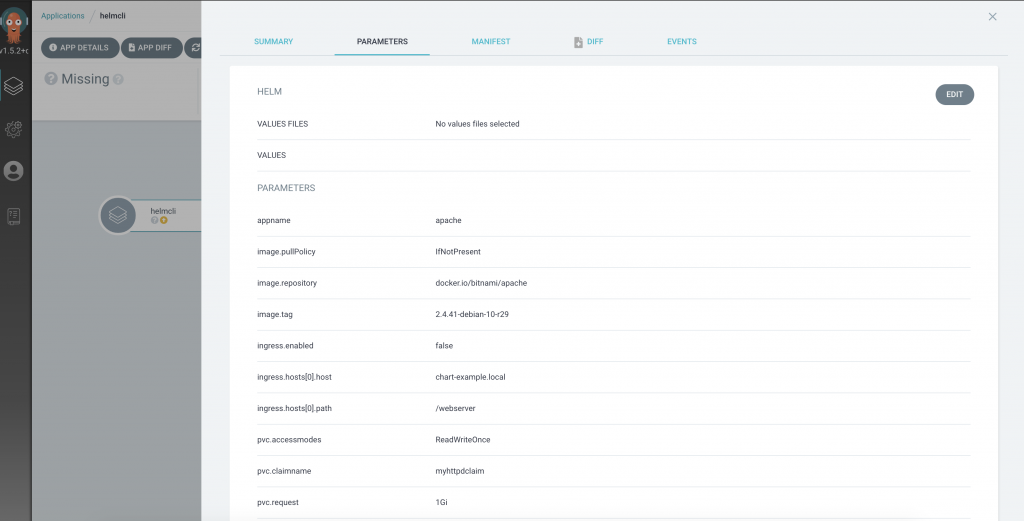Click the '2.4.41-debian-10-r29' value
This screenshot has height=521, width=1024.
click(472, 315)
